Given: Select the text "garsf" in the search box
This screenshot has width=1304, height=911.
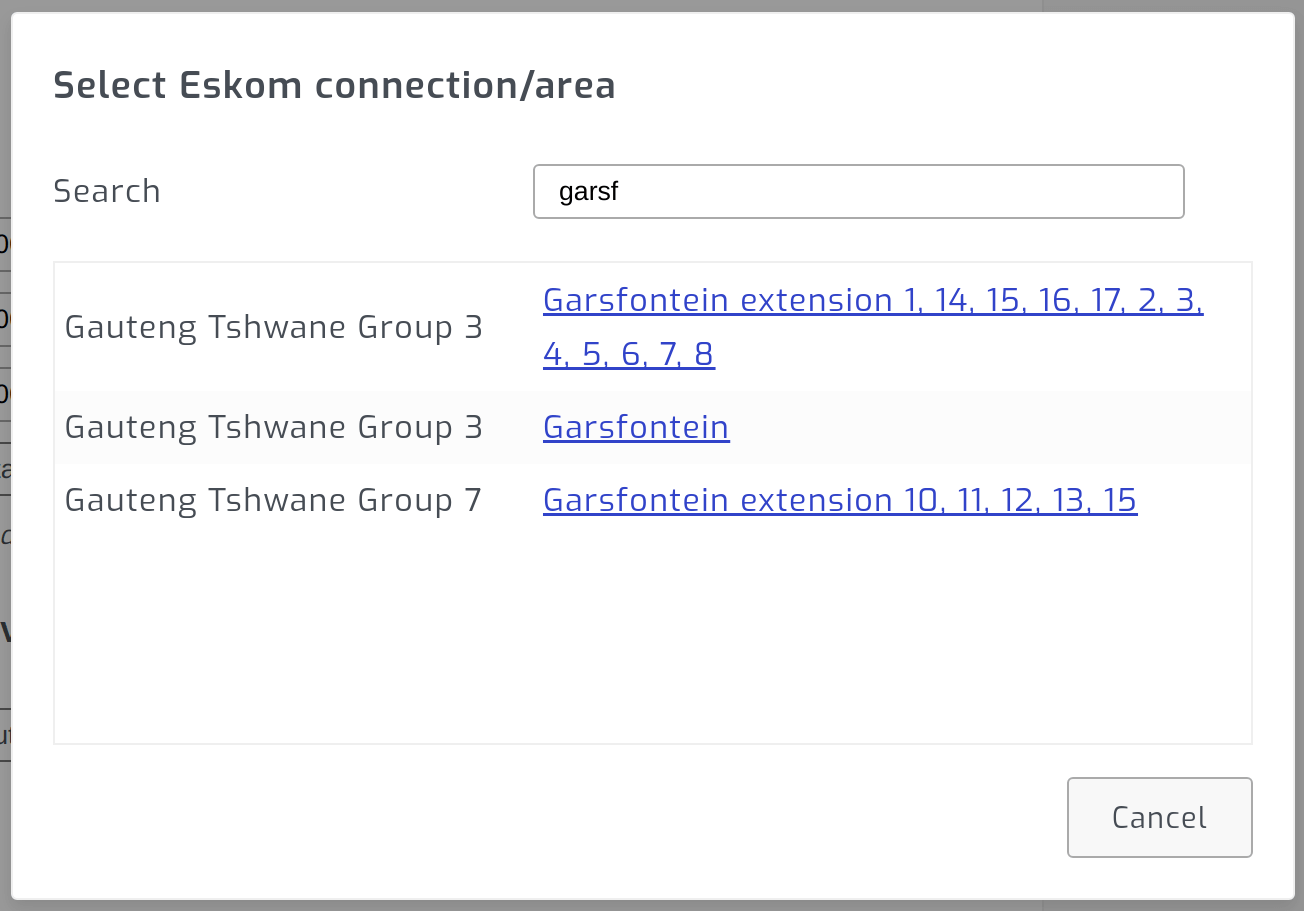Looking at the screenshot, I should click(x=588, y=191).
